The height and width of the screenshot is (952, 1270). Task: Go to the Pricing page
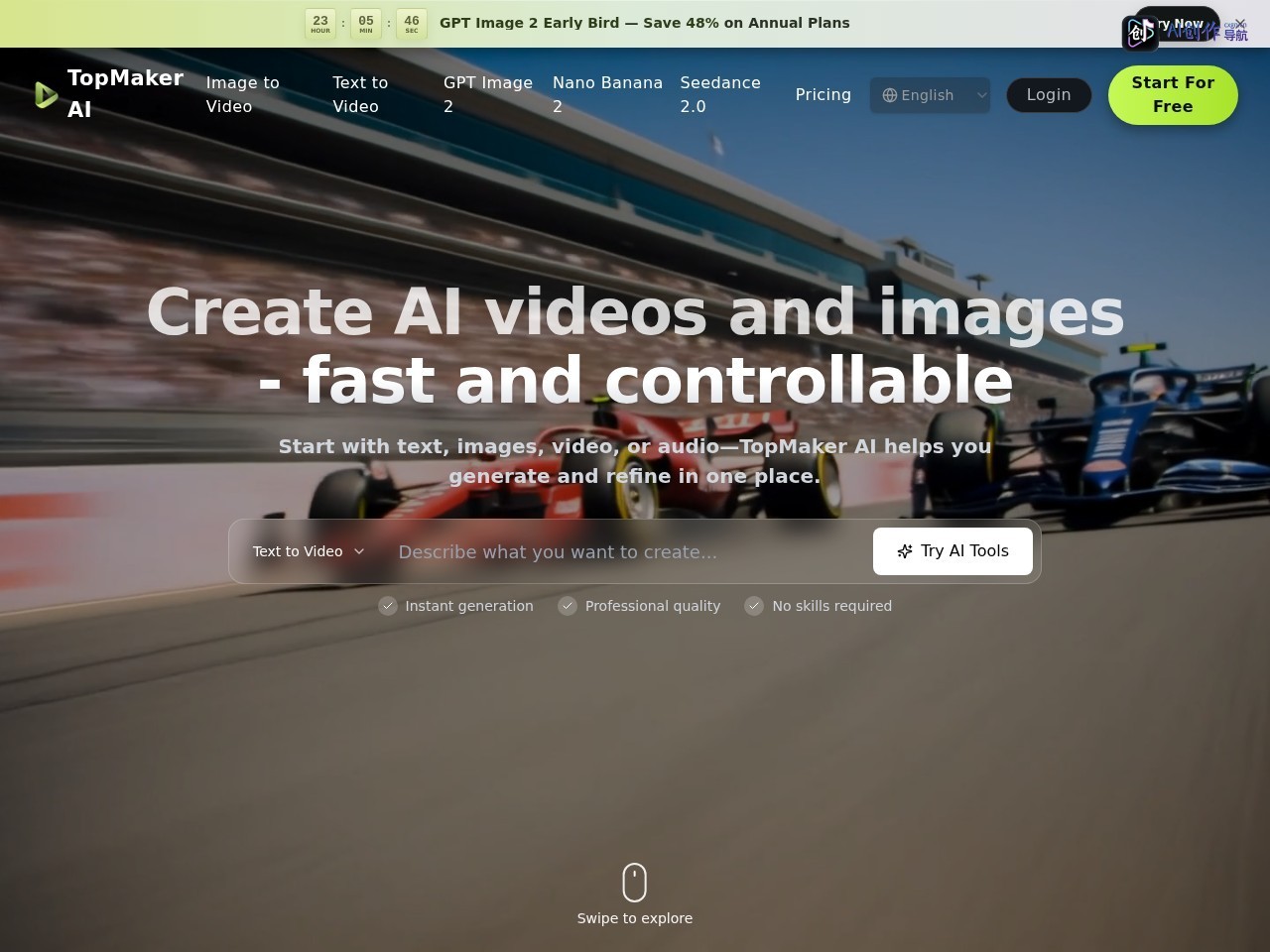tap(824, 94)
